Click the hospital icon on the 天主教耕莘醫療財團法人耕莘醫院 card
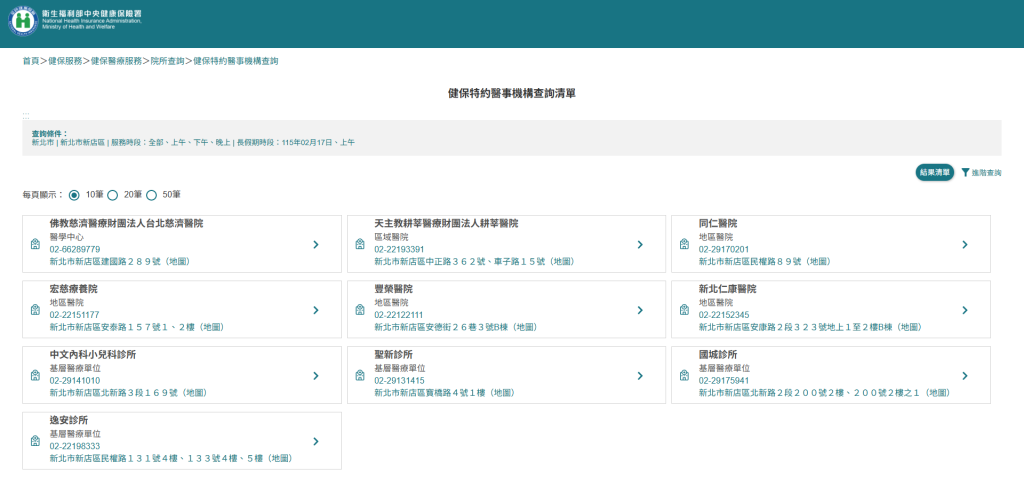Screen dimensions: 1024x486 360,244
